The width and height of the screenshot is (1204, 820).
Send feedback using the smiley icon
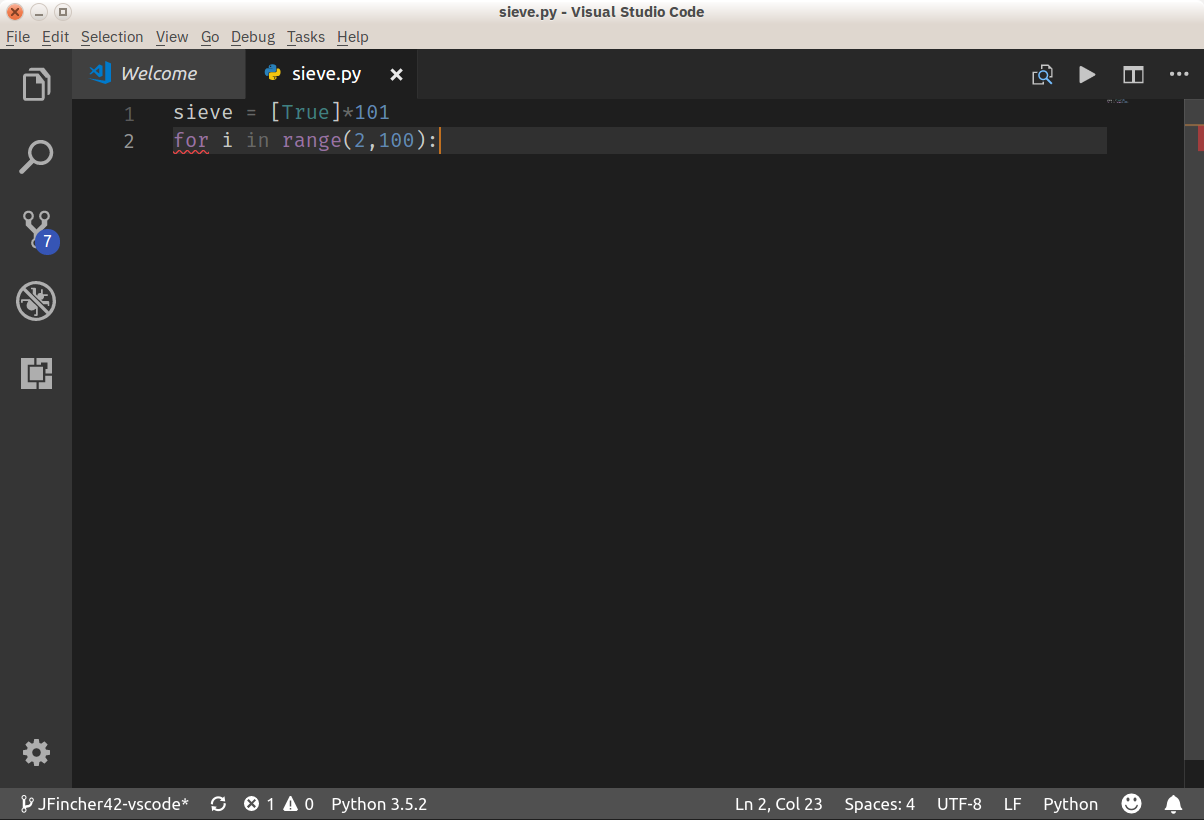[x=1131, y=803]
